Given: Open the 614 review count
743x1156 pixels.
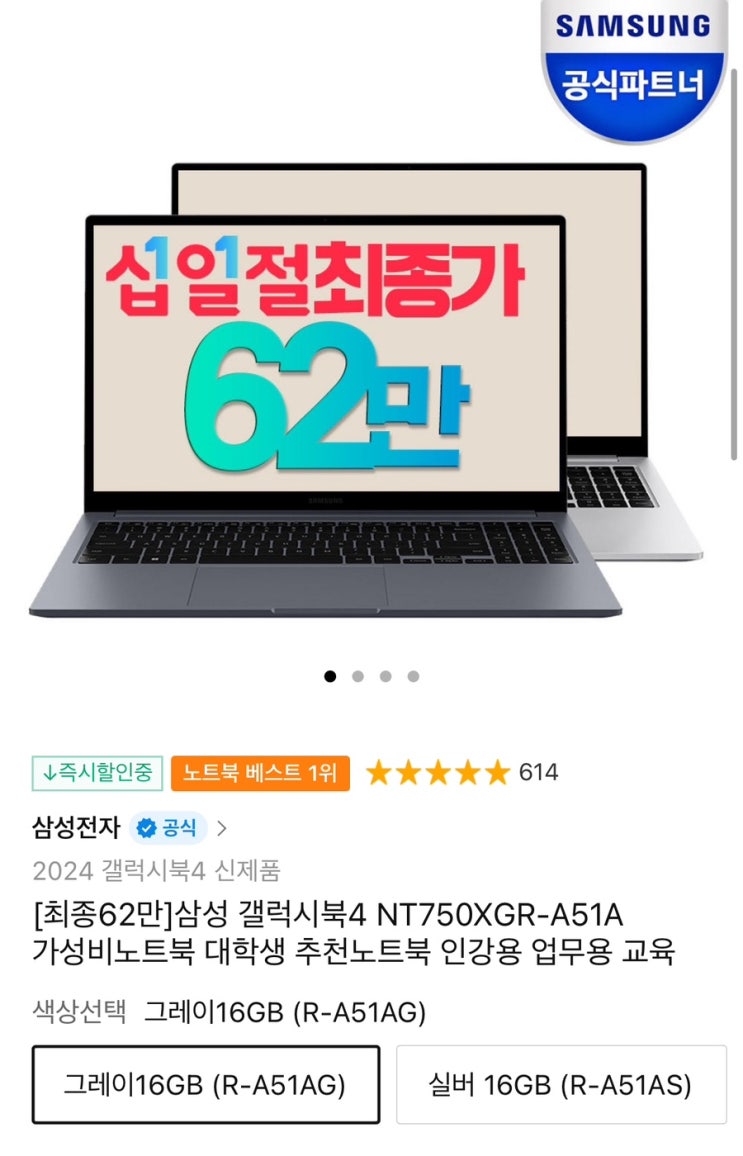Looking at the screenshot, I should pyautogui.click(x=538, y=773).
